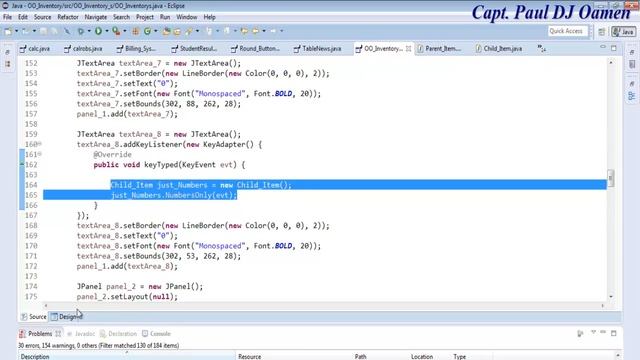Viewport: 640px width, 360px height.
Task: Click the Back navigation arrow icon
Action: pos(256,31)
